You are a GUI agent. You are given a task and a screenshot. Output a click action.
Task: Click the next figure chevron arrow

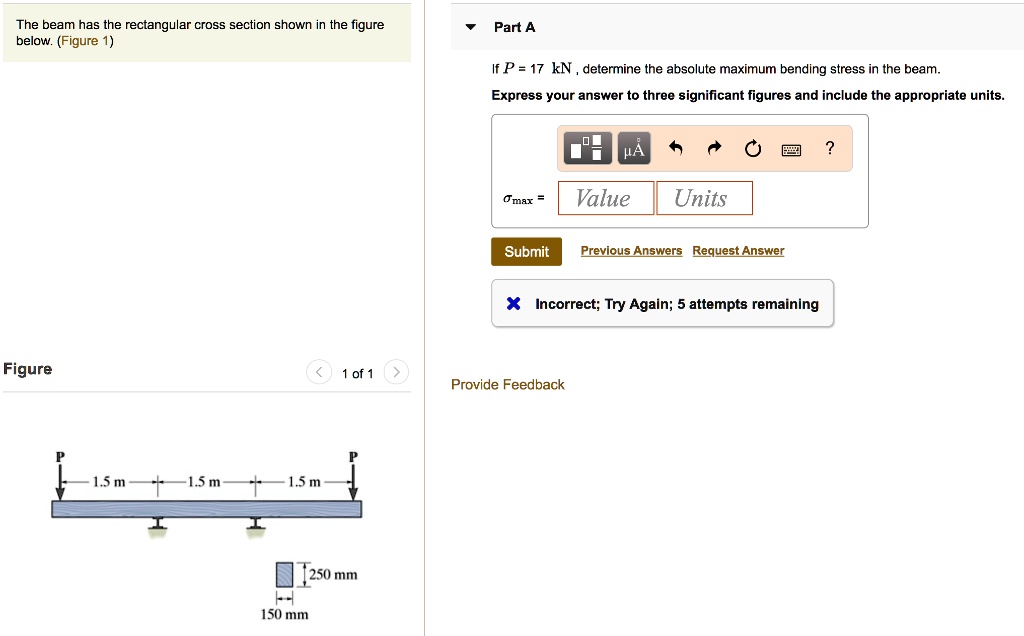(396, 372)
